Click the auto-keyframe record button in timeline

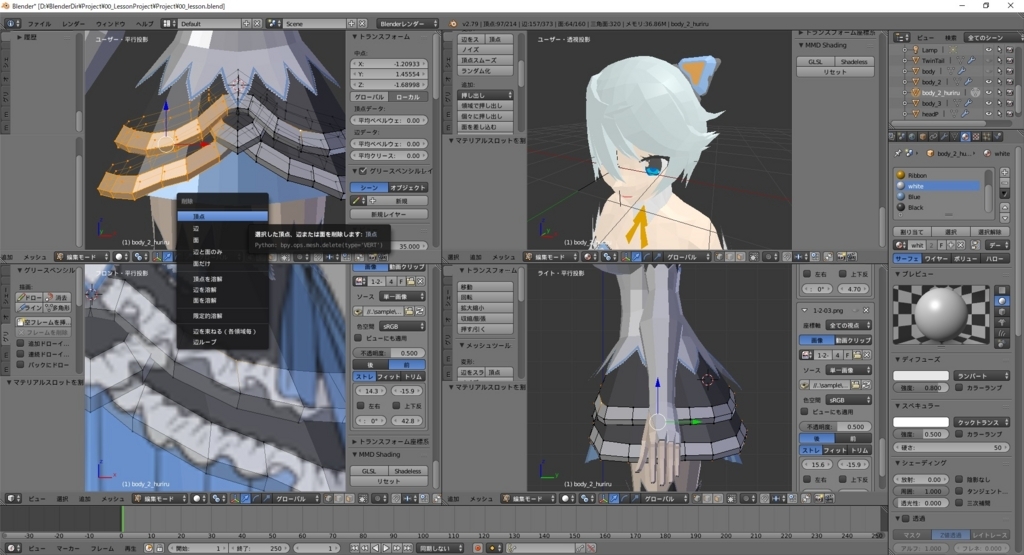(x=478, y=548)
